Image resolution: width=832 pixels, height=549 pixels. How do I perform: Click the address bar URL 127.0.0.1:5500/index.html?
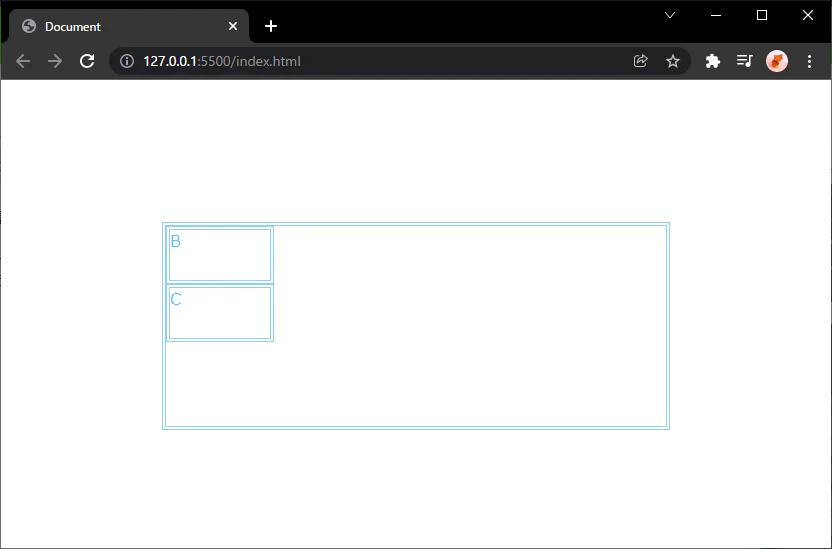[222, 61]
